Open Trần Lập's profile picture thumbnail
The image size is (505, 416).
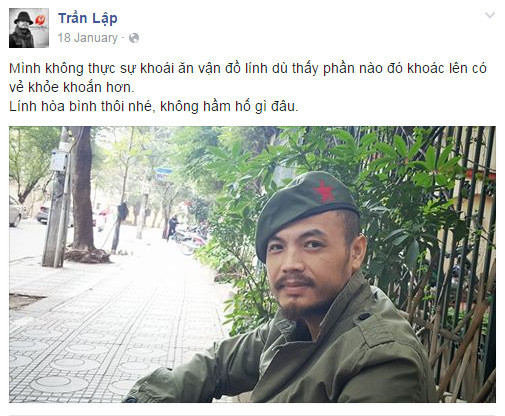pyautogui.click(x=29, y=28)
